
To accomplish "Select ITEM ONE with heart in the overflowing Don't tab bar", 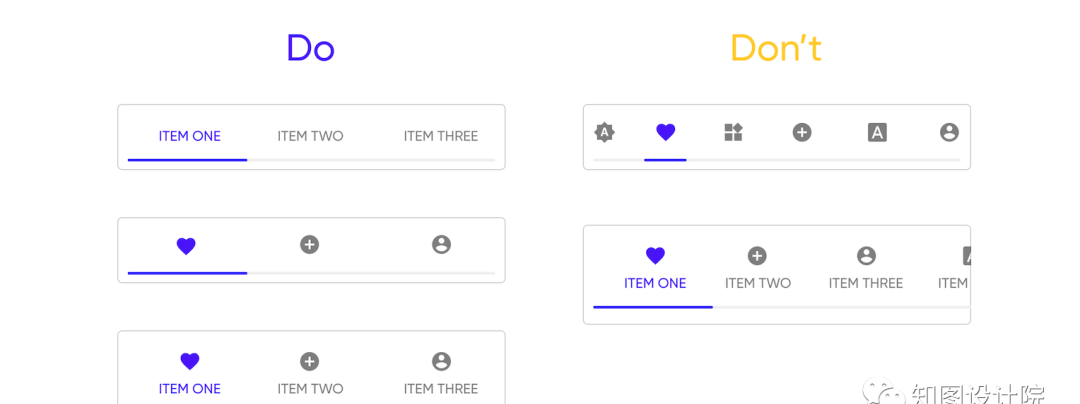I will 655,270.
